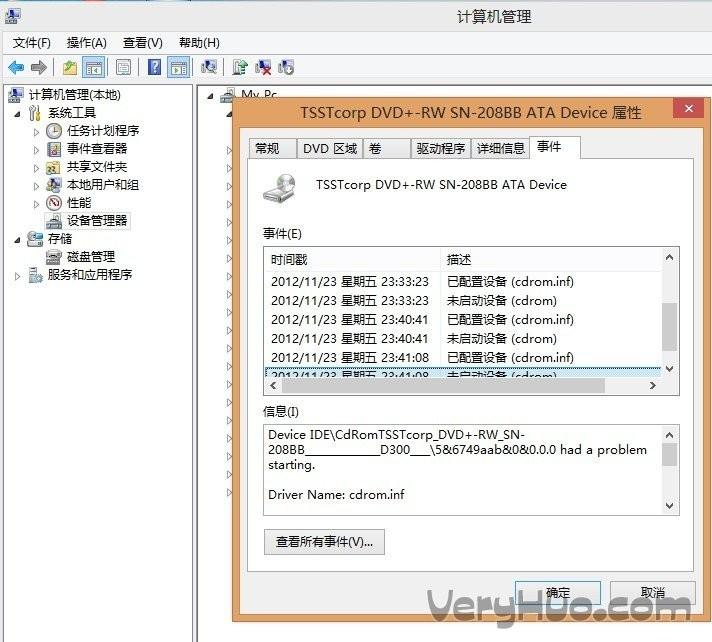Click events list vertical scrollbar thumb
The width and height of the screenshot is (712, 642).
click(669, 326)
